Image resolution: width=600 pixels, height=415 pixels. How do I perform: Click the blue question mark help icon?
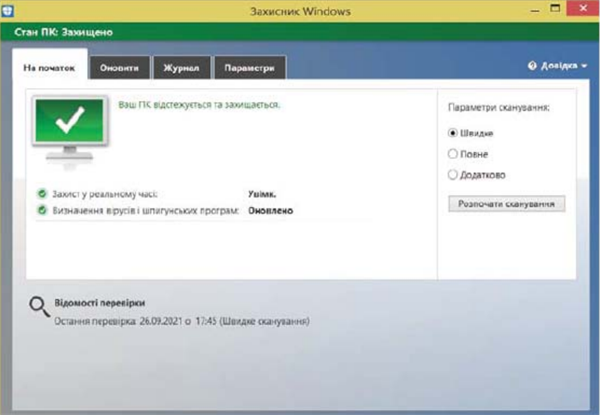pos(532,66)
